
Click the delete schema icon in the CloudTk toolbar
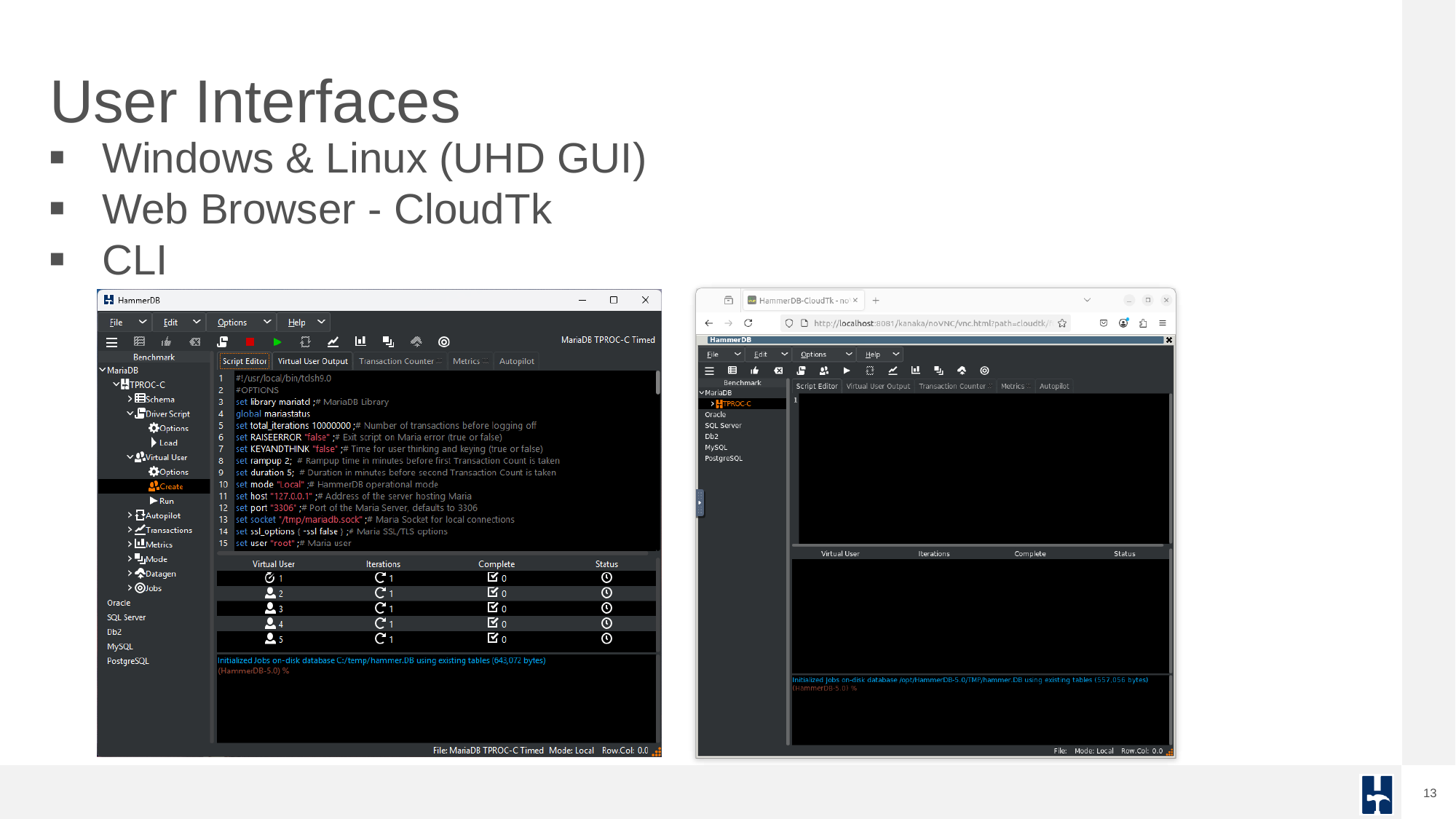coord(778,371)
